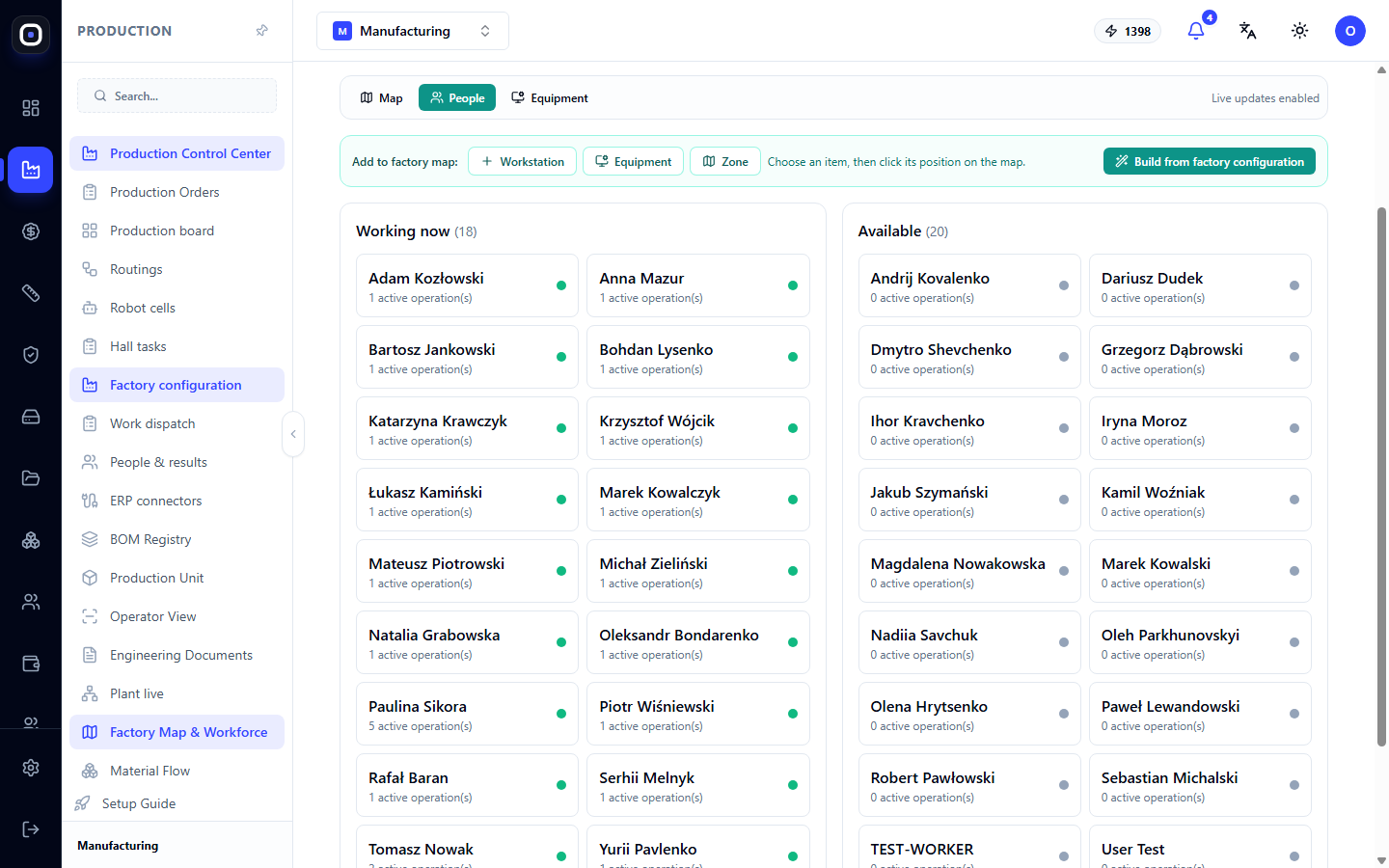Open Material Flow in sidebar
1389x868 pixels.
[177, 771]
